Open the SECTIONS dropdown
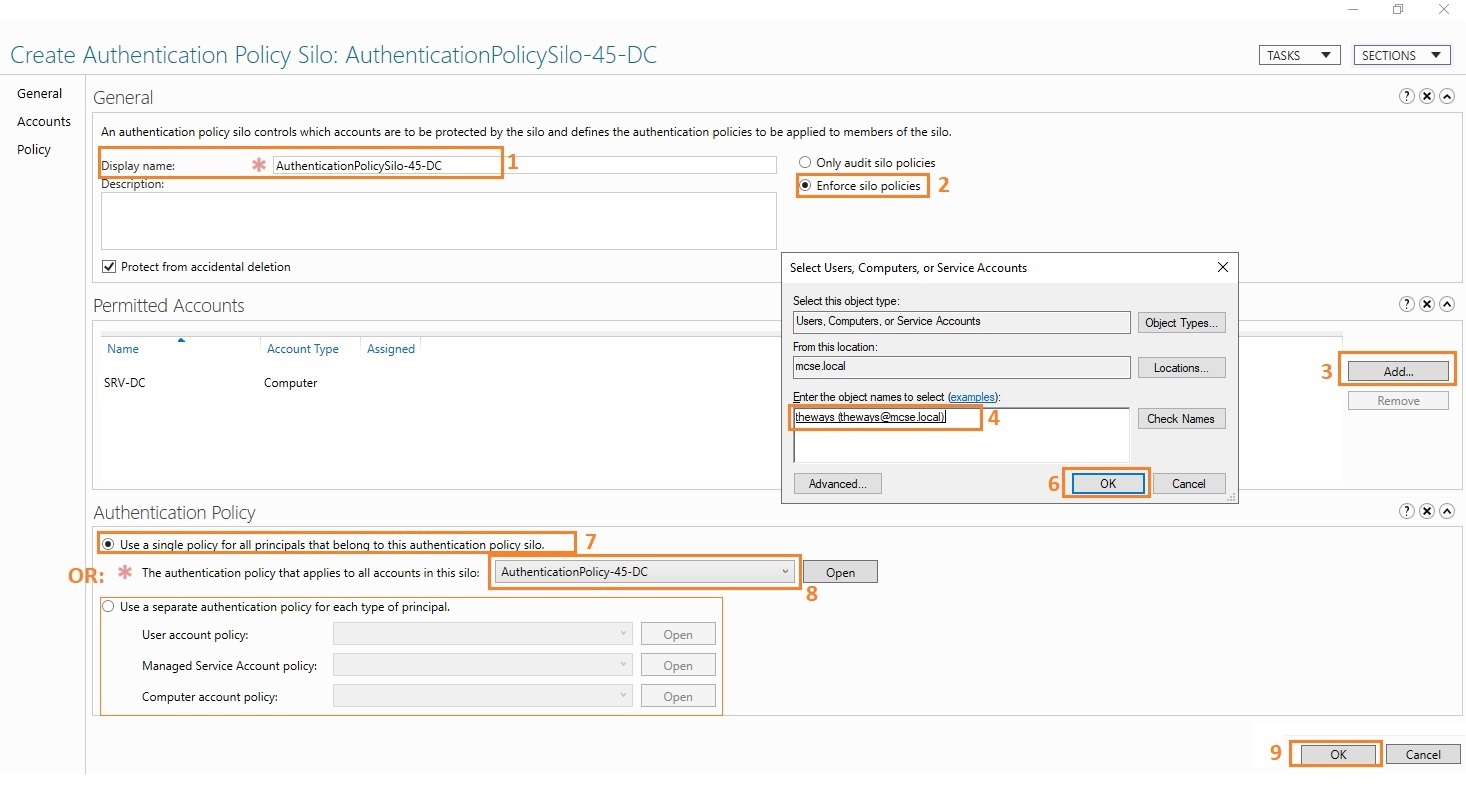Viewport: 1466px width, 810px height. (x=1401, y=54)
